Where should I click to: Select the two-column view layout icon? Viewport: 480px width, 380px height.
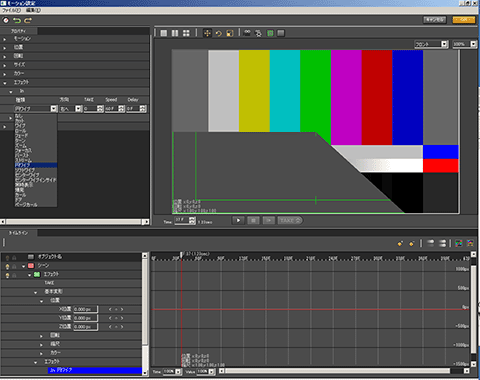coord(175,33)
